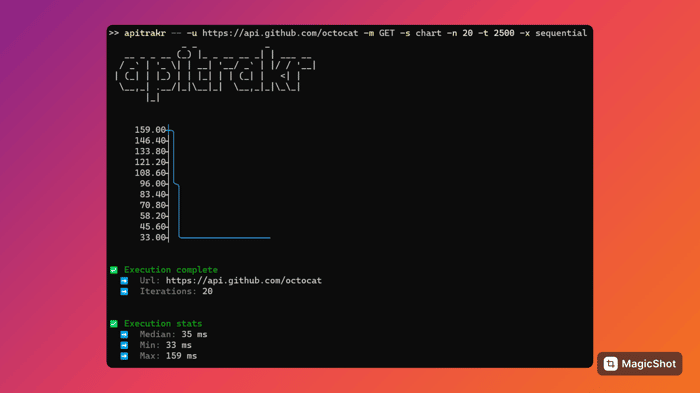The width and height of the screenshot is (700, 393).
Task: Click the blue arrow icon next to Url
Action: [x=124, y=280]
